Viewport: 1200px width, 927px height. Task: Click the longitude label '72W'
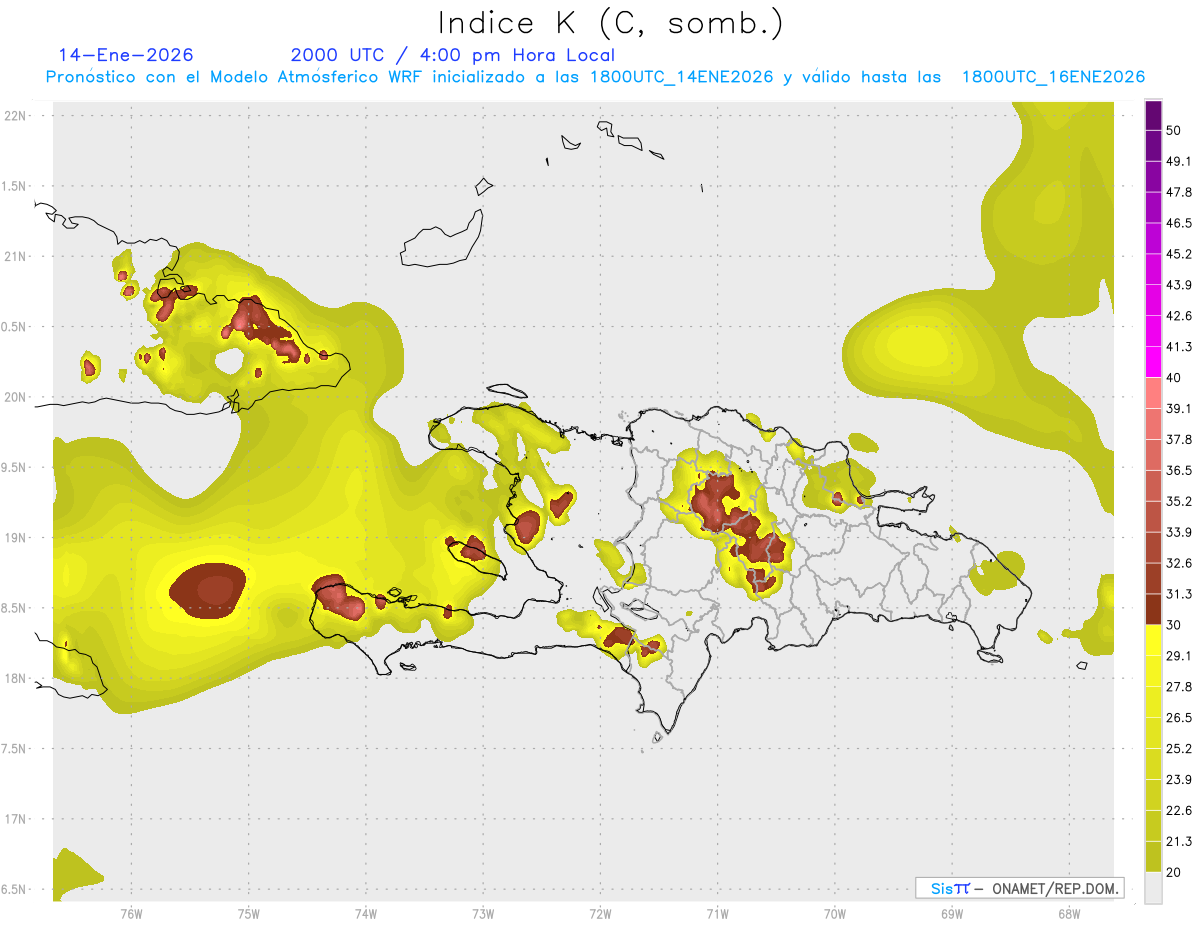pos(600,914)
